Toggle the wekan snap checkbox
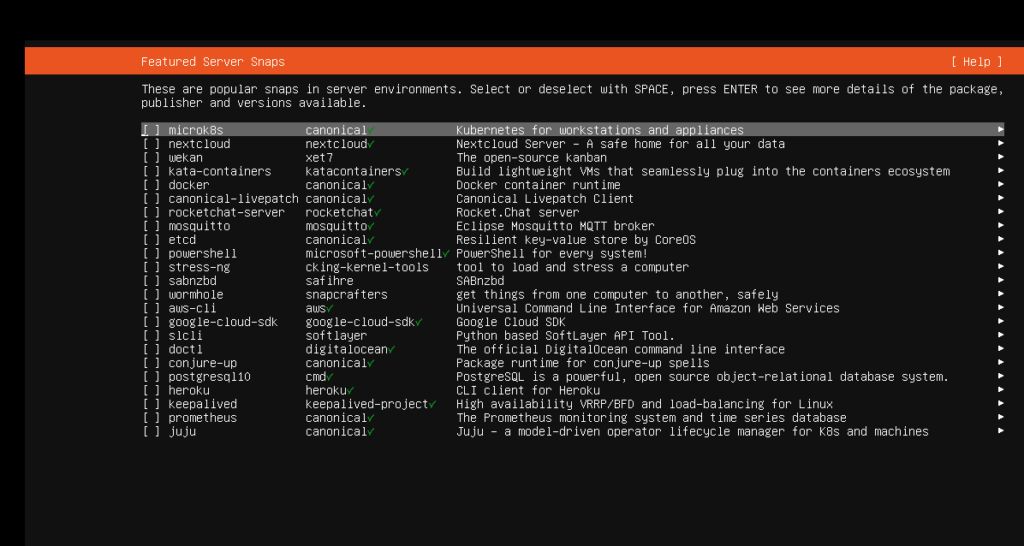The height and width of the screenshot is (546, 1024). pyautogui.click(x=151, y=157)
